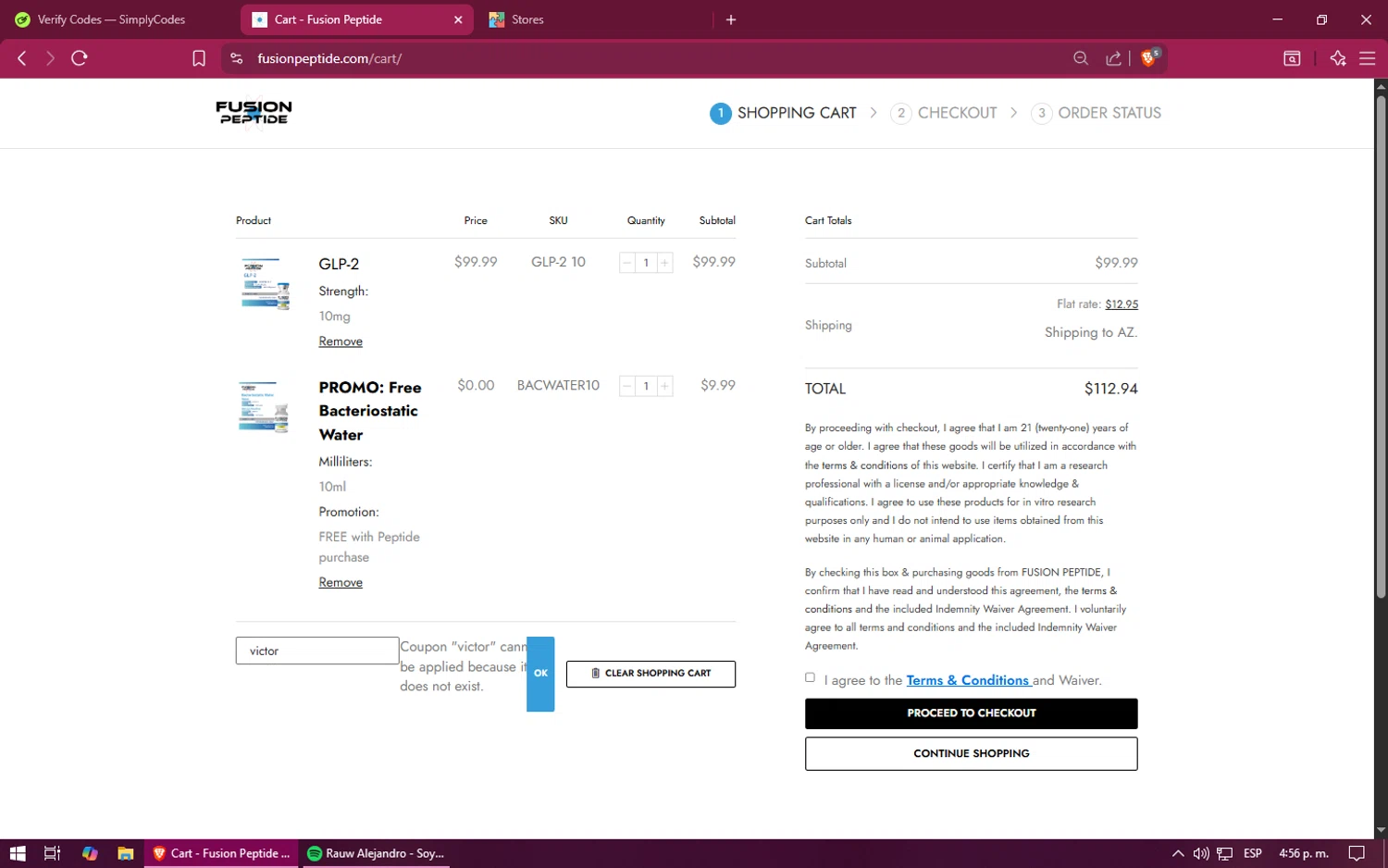Click Proceed to Checkout
This screenshot has height=868, width=1388.
click(971, 713)
